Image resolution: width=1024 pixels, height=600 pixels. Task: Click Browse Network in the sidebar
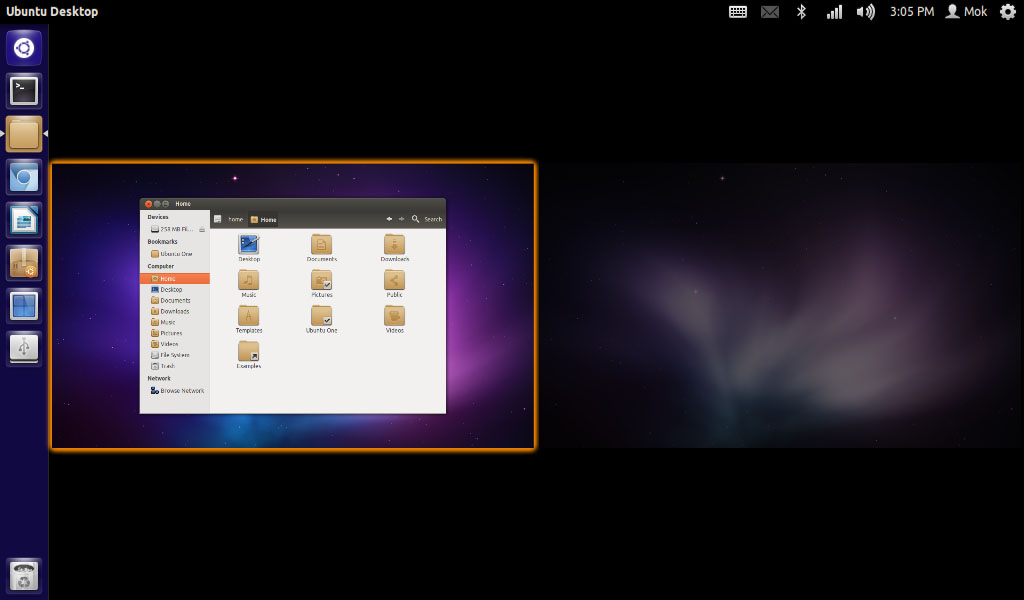click(x=177, y=390)
